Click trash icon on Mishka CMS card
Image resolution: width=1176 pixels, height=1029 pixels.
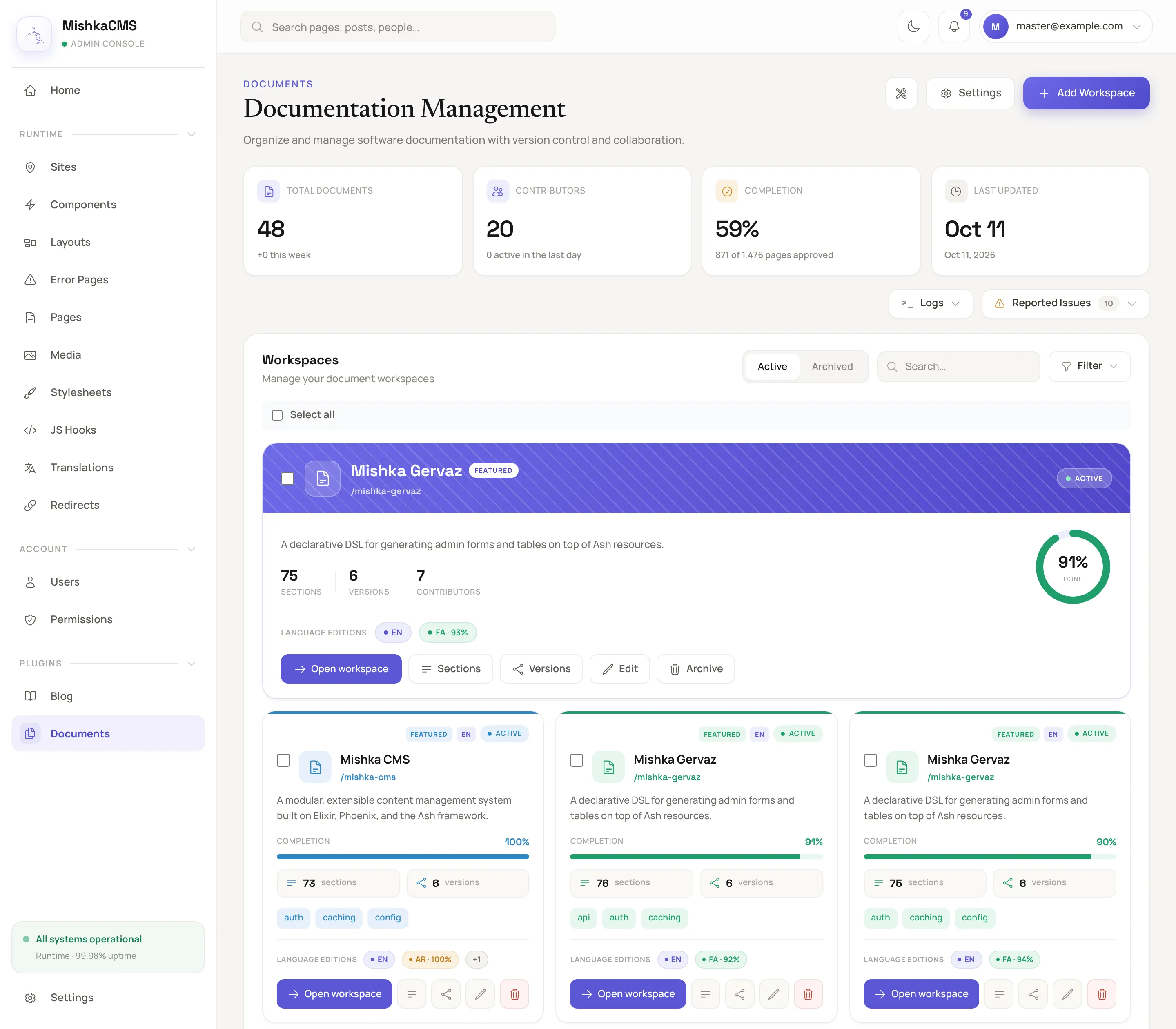[514, 994]
